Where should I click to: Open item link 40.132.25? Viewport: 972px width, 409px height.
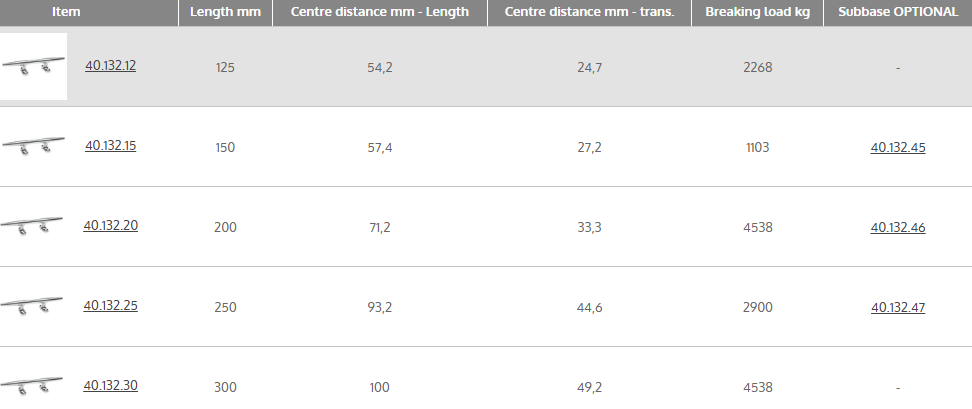click(x=110, y=306)
